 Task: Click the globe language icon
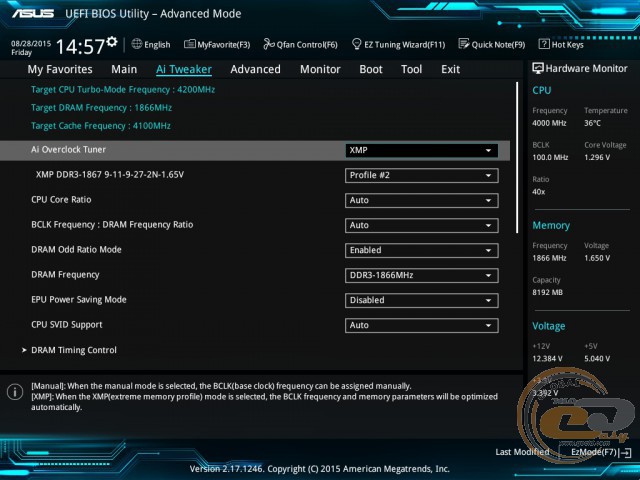coord(137,44)
